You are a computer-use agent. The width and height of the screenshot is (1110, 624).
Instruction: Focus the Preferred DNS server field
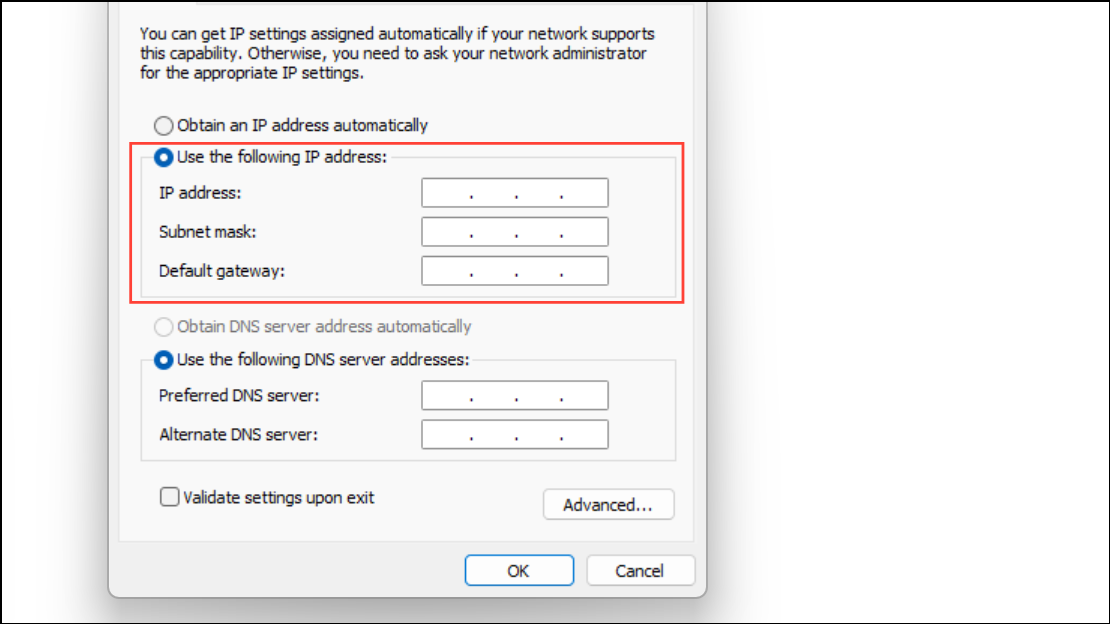point(514,396)
